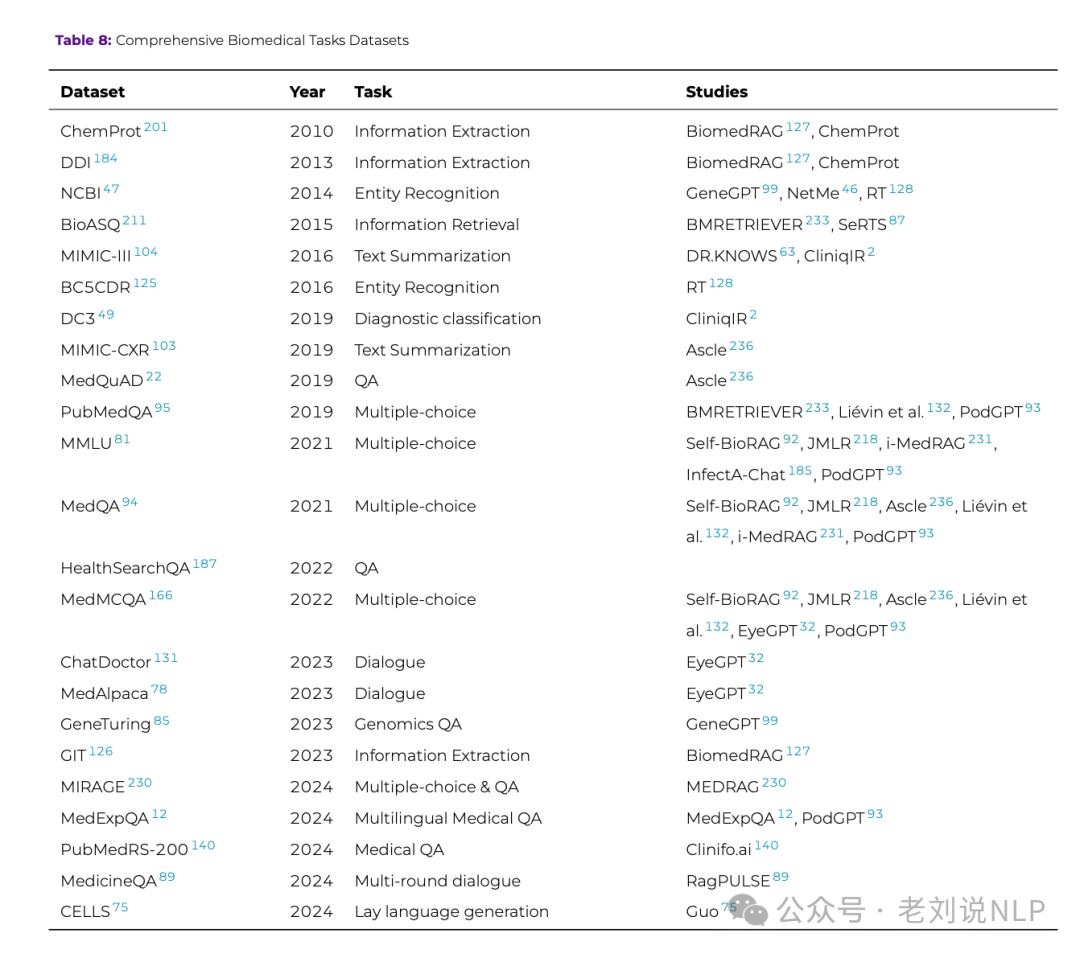Viewport: 1080px width, 954px height.
Task: Open citation 187 next to HealthSearchQA
Action: pyautogui.click(x=205, y=563)
